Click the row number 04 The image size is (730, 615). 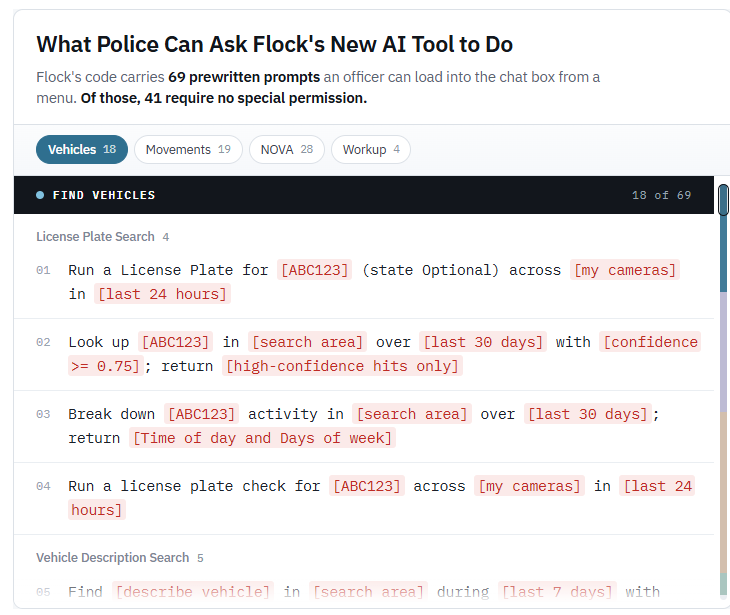(x=43, y=487)
